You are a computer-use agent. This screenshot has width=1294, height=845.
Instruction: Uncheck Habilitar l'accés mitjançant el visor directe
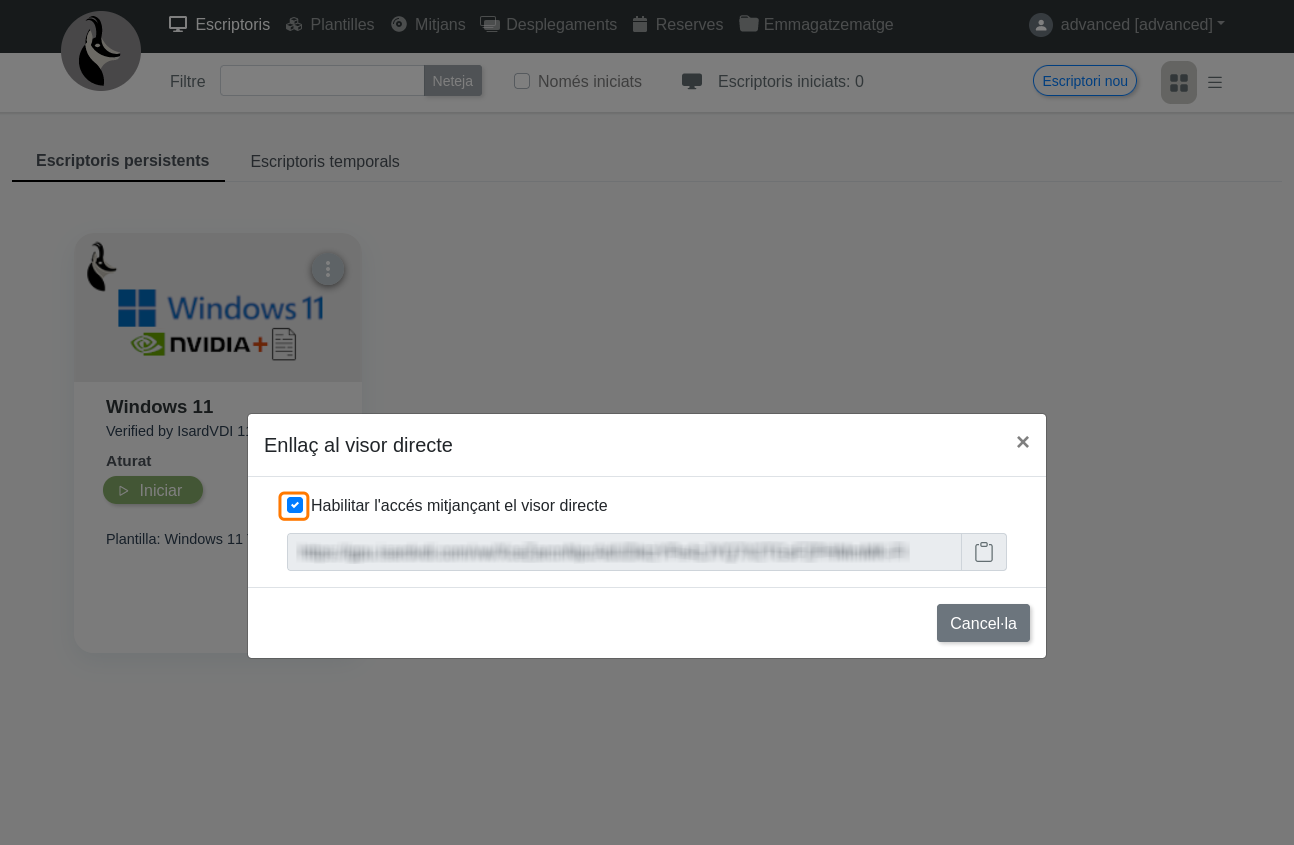[295, 506]
